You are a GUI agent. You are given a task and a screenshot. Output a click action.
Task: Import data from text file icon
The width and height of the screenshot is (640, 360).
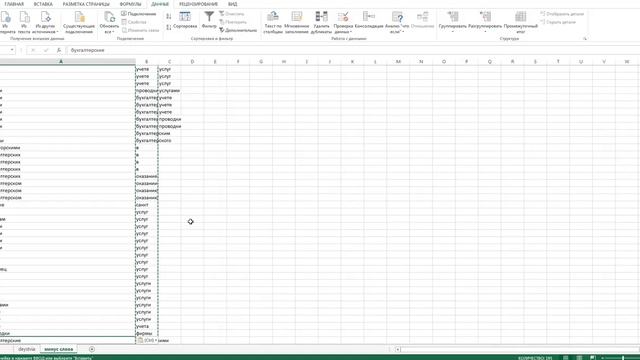(24, 22)
